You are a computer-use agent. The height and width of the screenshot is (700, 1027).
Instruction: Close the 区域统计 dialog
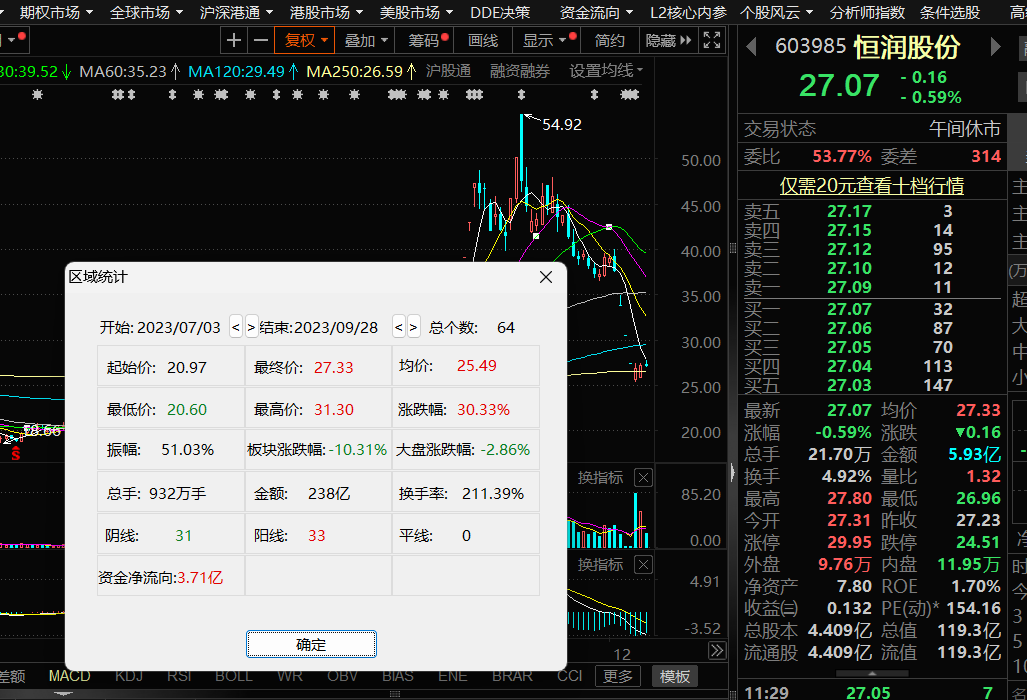(546, 277)
